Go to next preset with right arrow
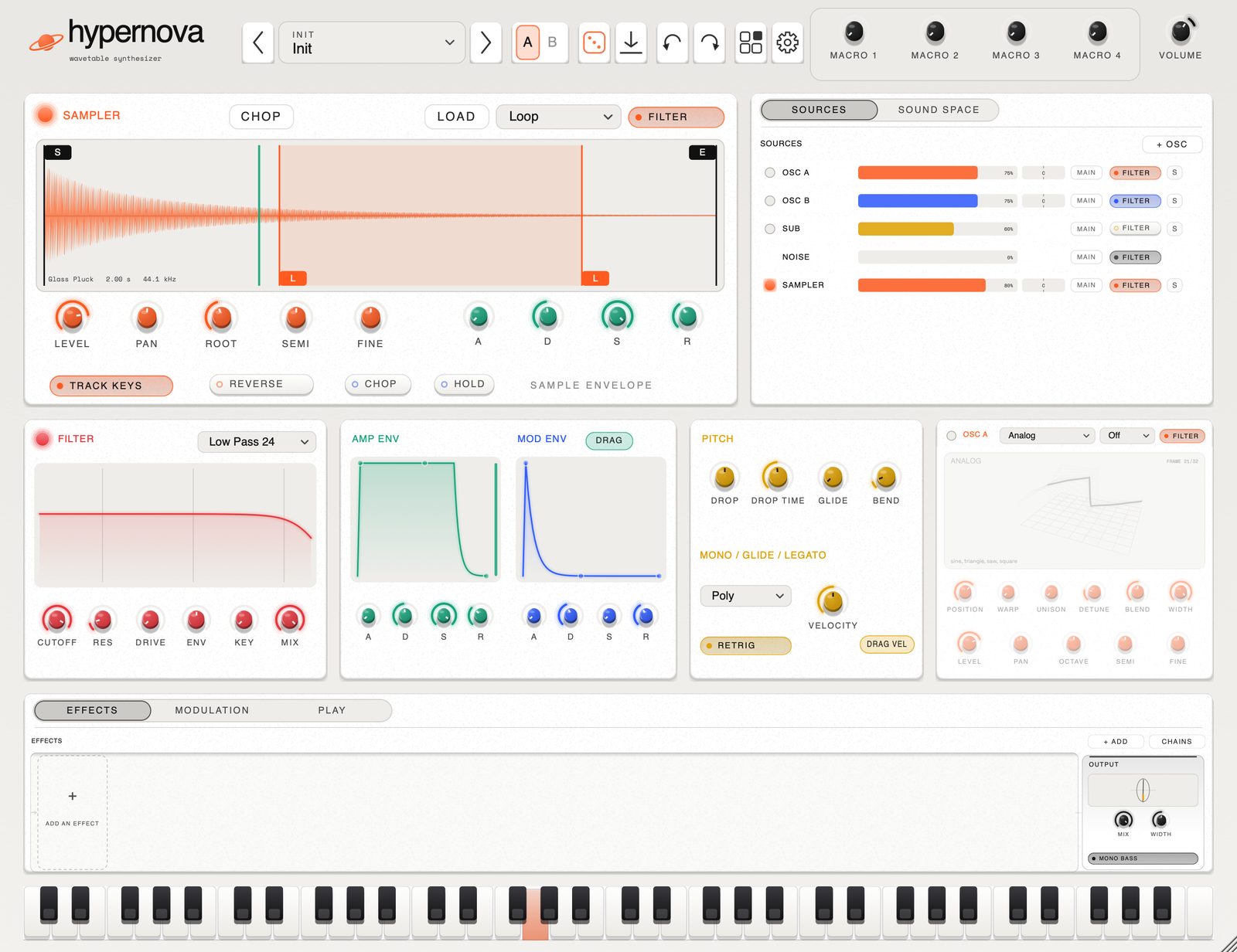This screenshot has width=1237, height=952. [486, 42]
